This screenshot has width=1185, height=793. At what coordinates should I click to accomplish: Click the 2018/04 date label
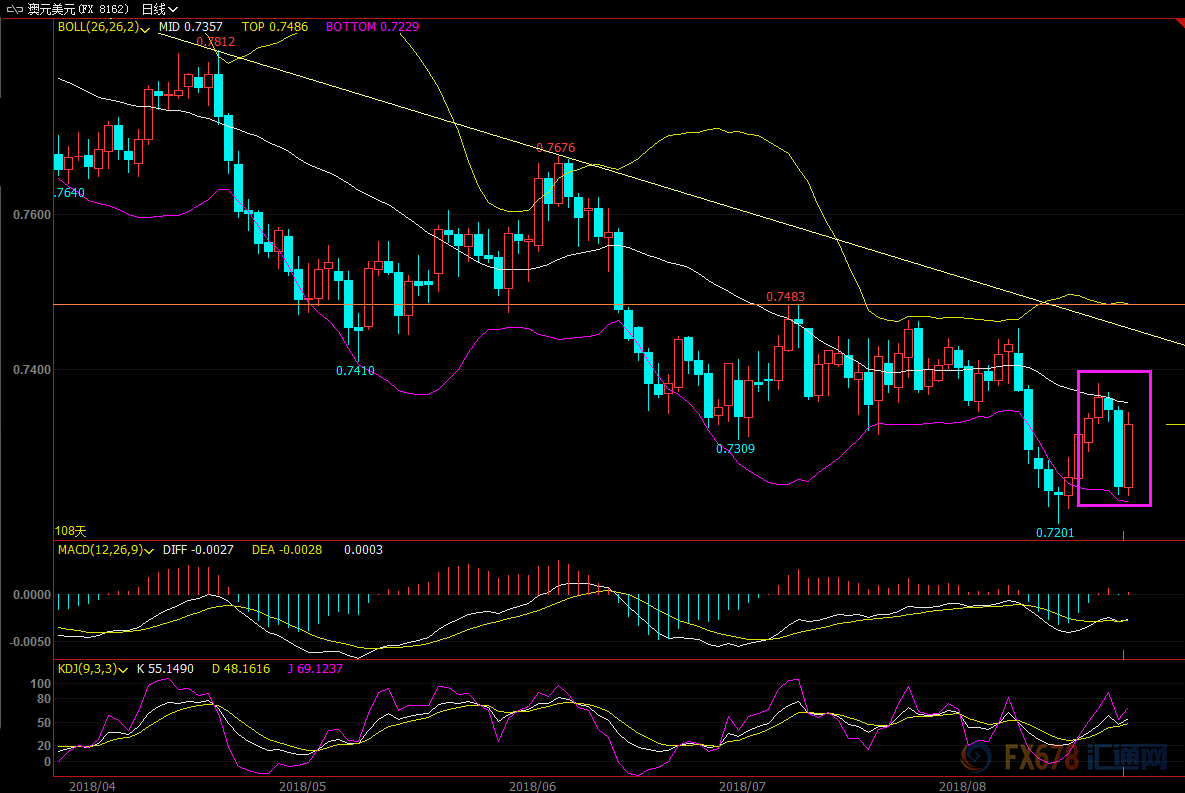point(92,786)
